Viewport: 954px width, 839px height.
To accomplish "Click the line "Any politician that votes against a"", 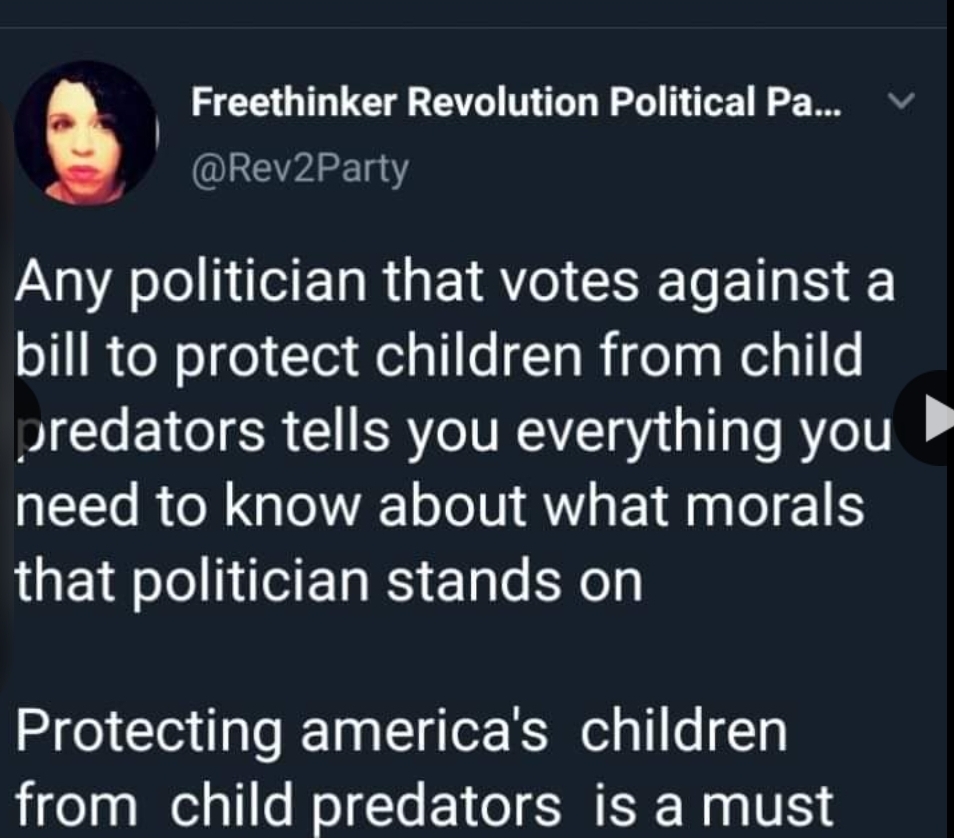I will [455, 284].
